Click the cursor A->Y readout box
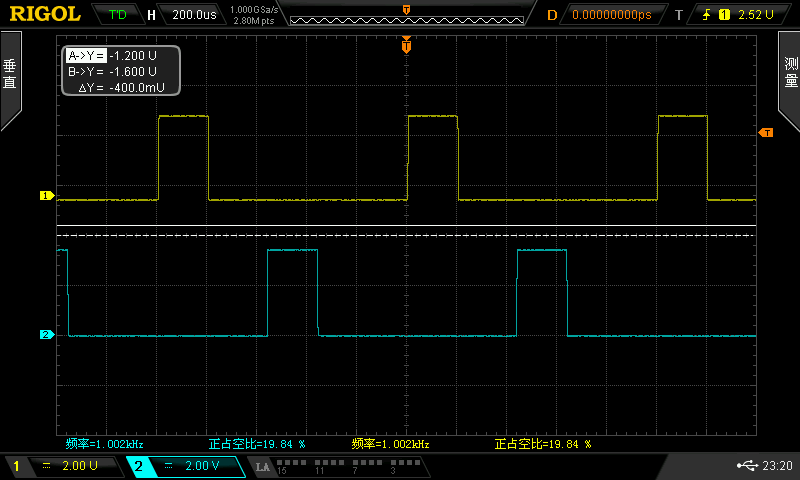This screenshot has height=480, width=800. point(120,57)
